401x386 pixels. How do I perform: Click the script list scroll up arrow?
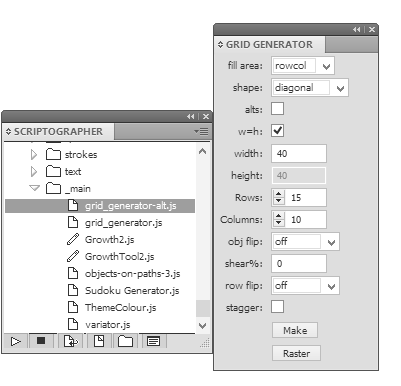pyautogui.click(x=202, y=151)
